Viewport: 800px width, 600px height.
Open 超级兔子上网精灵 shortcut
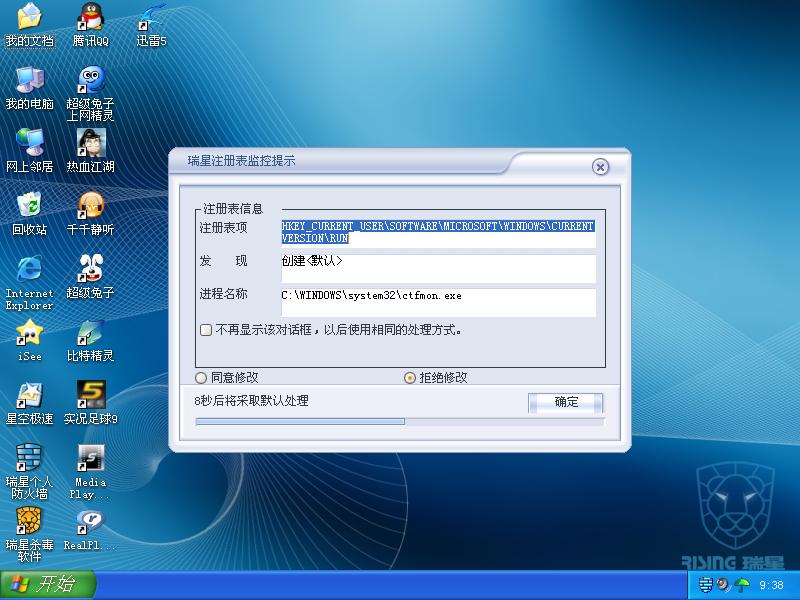click(x=90, y=94)
